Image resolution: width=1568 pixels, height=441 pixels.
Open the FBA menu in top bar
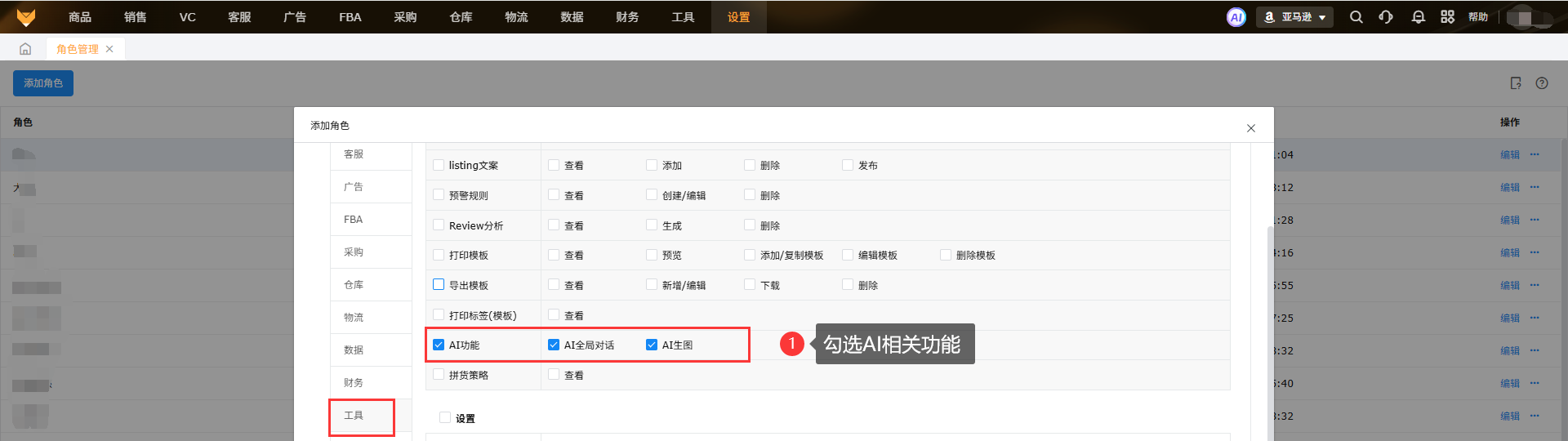pyautogui.click(x=350, y=17)
